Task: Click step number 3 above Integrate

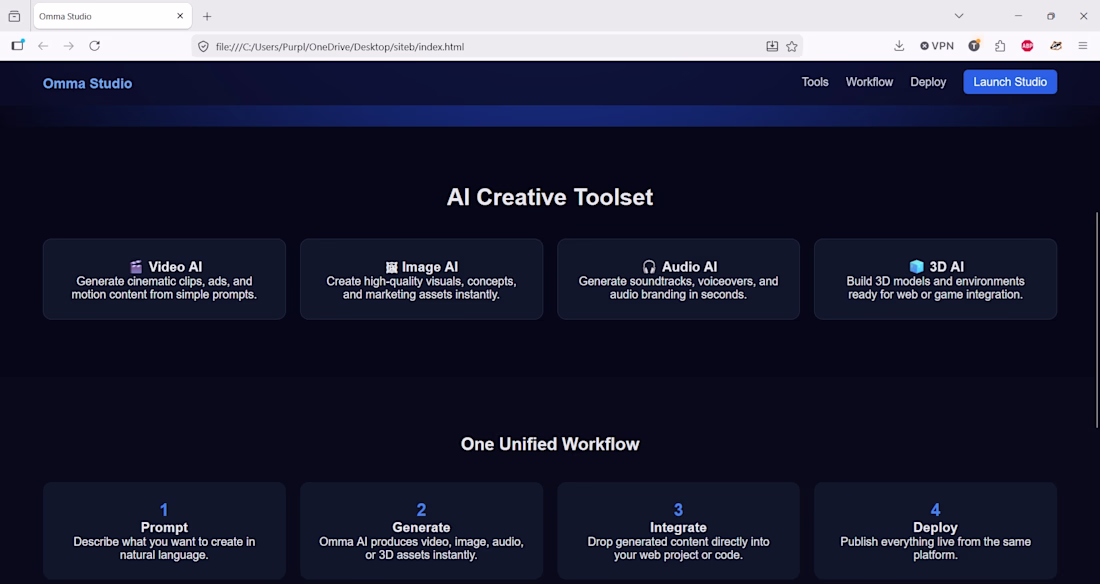Action: pyautogui.click(x=678, y=510)
